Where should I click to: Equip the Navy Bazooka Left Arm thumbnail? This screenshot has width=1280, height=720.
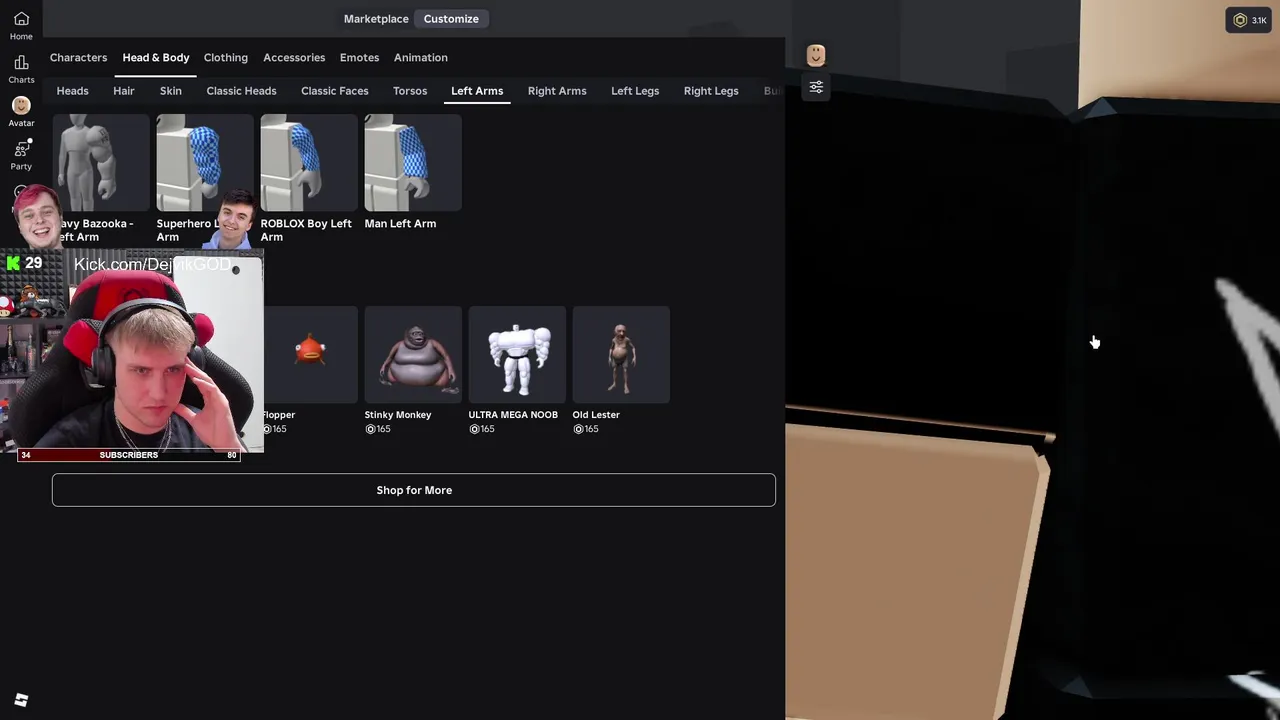tap(101, 162)
